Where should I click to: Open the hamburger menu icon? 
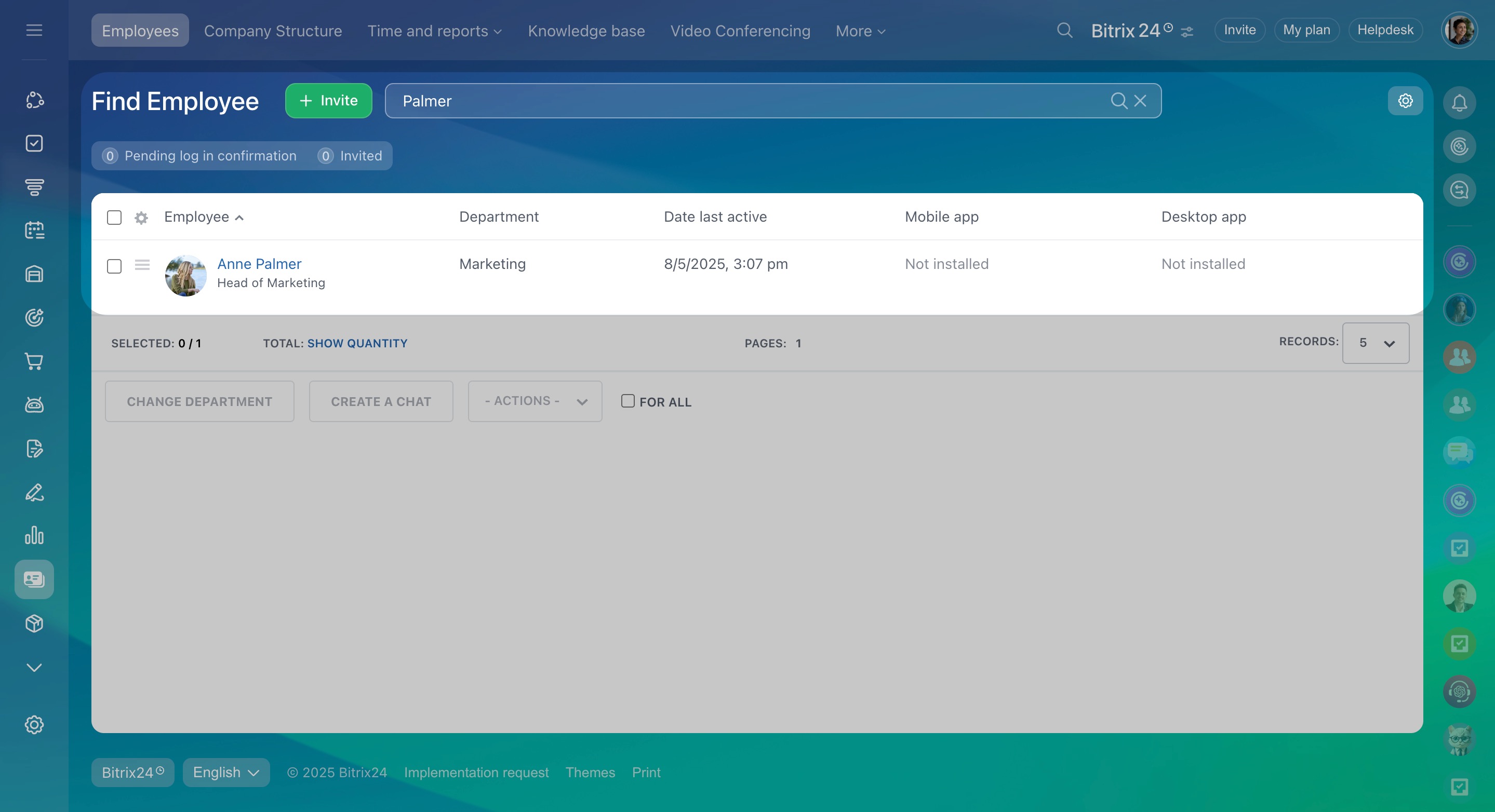coord(34,30)
